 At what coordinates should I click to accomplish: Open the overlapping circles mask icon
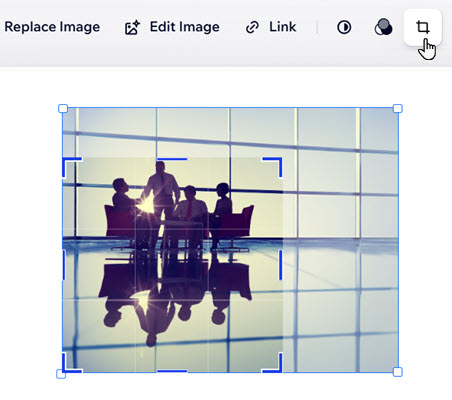[x=383, y=27]
